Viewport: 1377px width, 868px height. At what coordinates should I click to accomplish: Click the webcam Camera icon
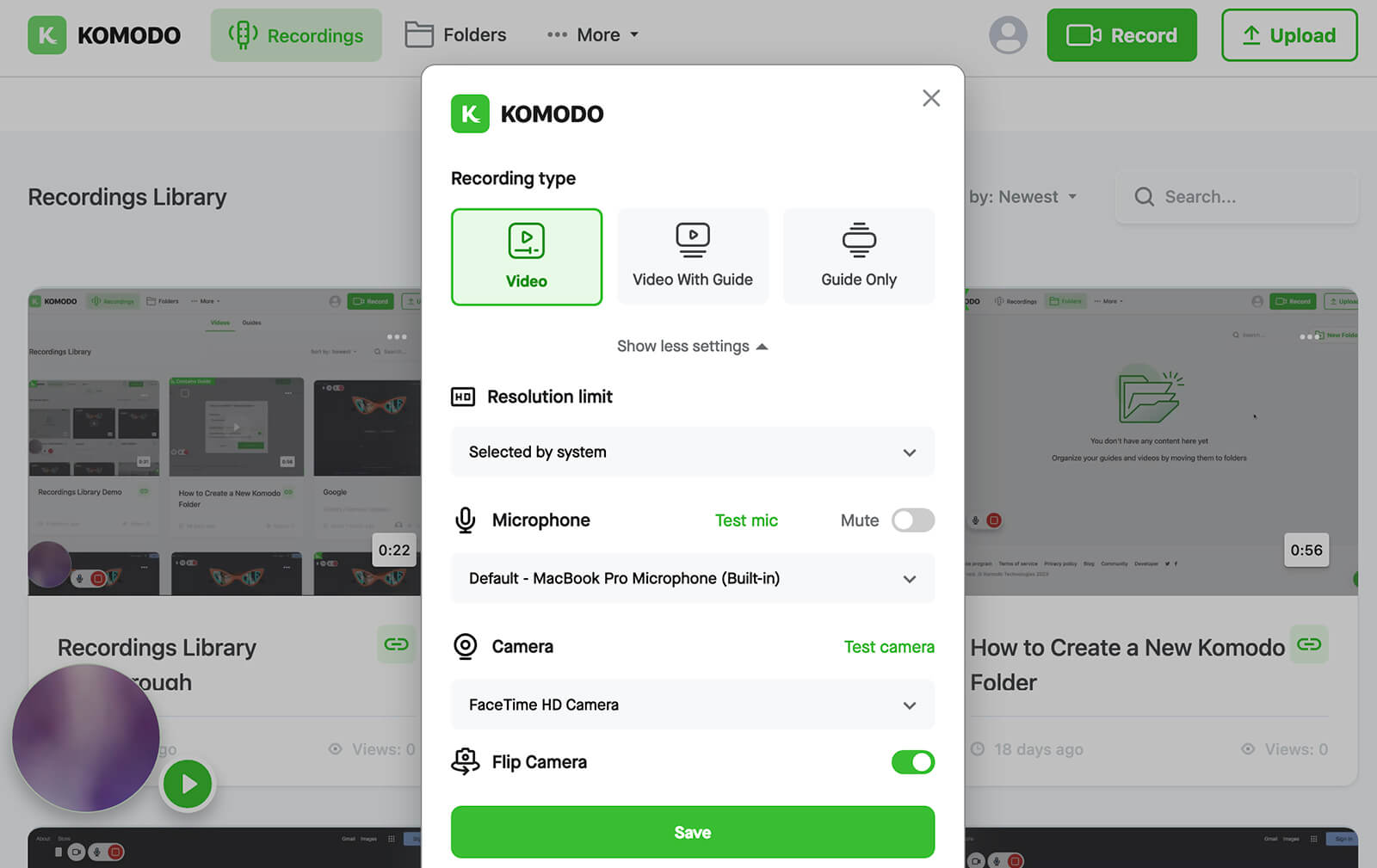coord(466,646)
